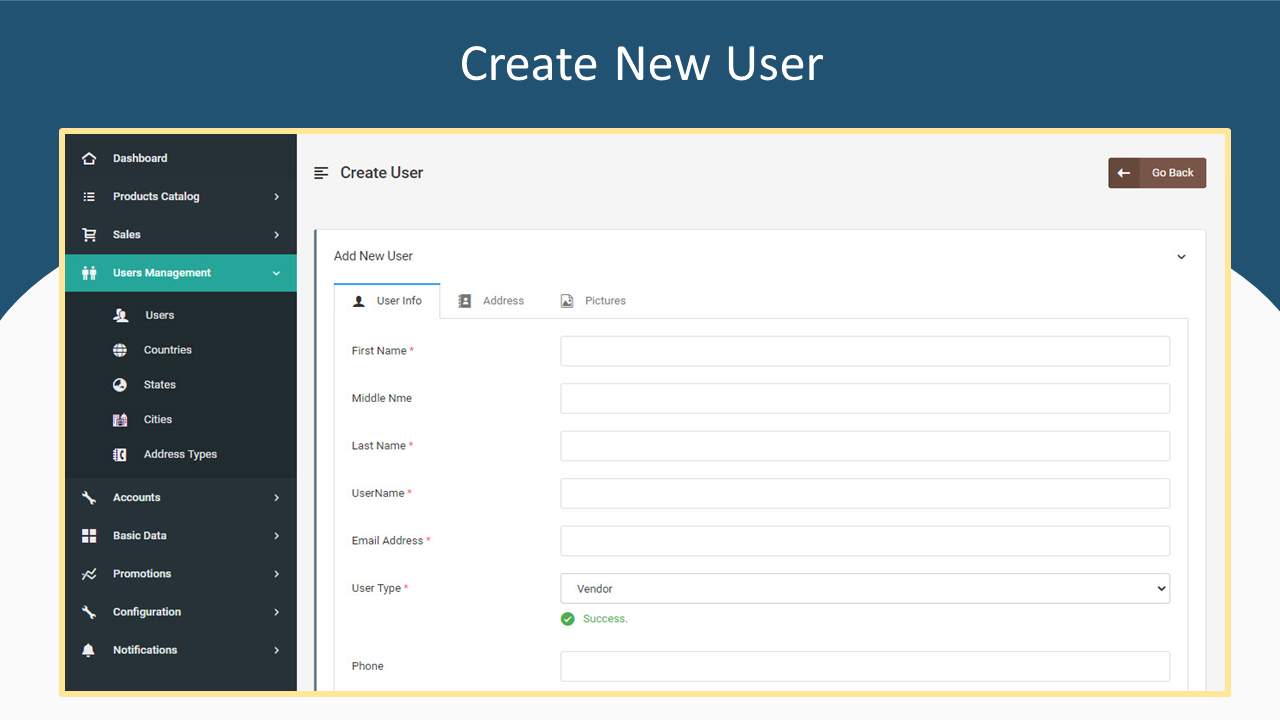This screenshot has width=1280, height=720.
Task: Switch to the Pictures tab
Action: [x=593, y=301]
